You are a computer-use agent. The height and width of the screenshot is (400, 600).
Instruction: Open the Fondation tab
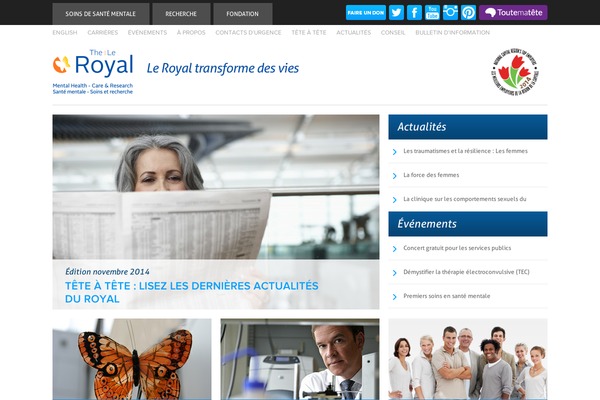tap(243, 14)
